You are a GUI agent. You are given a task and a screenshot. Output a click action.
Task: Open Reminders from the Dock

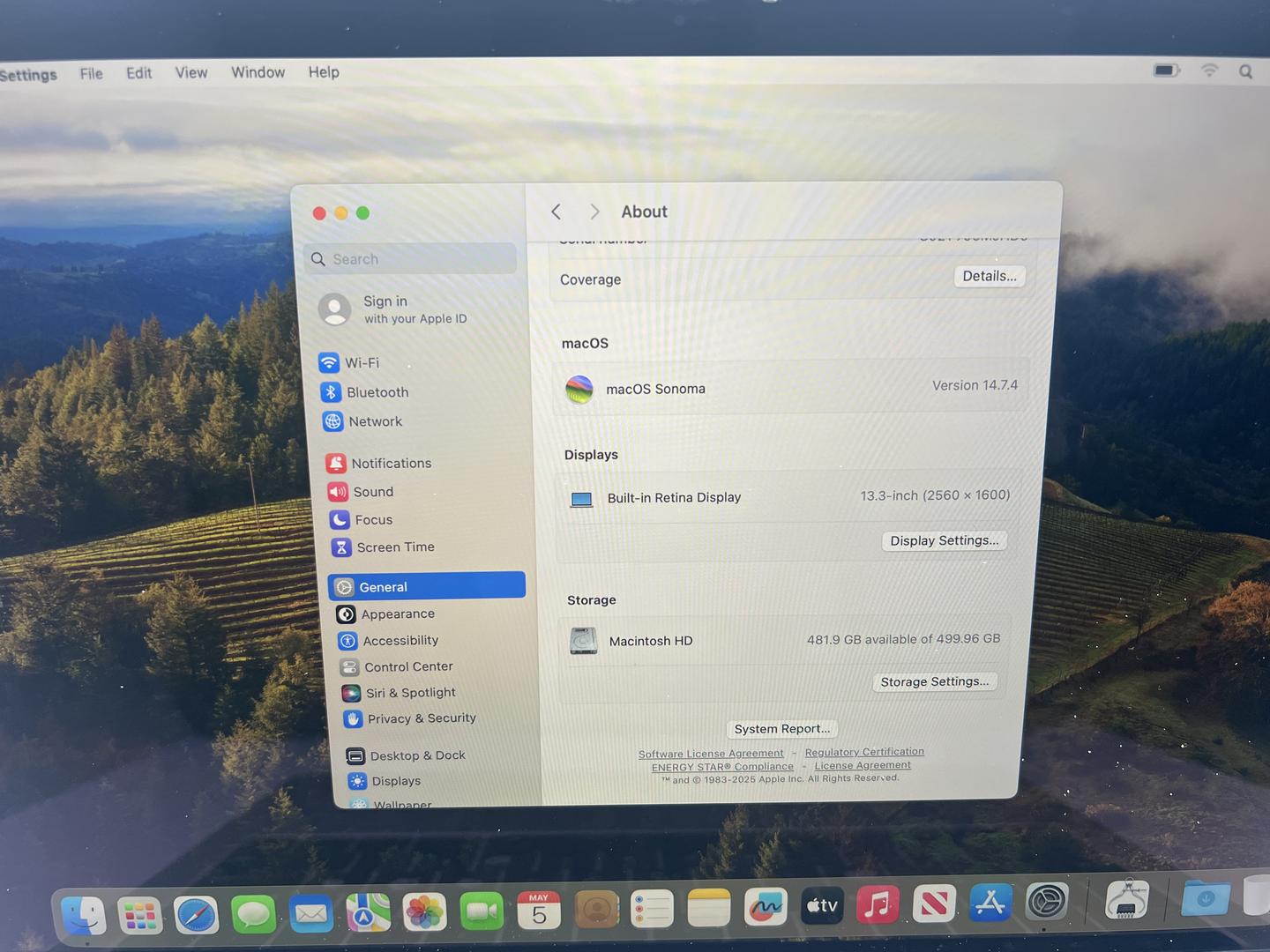653,908
